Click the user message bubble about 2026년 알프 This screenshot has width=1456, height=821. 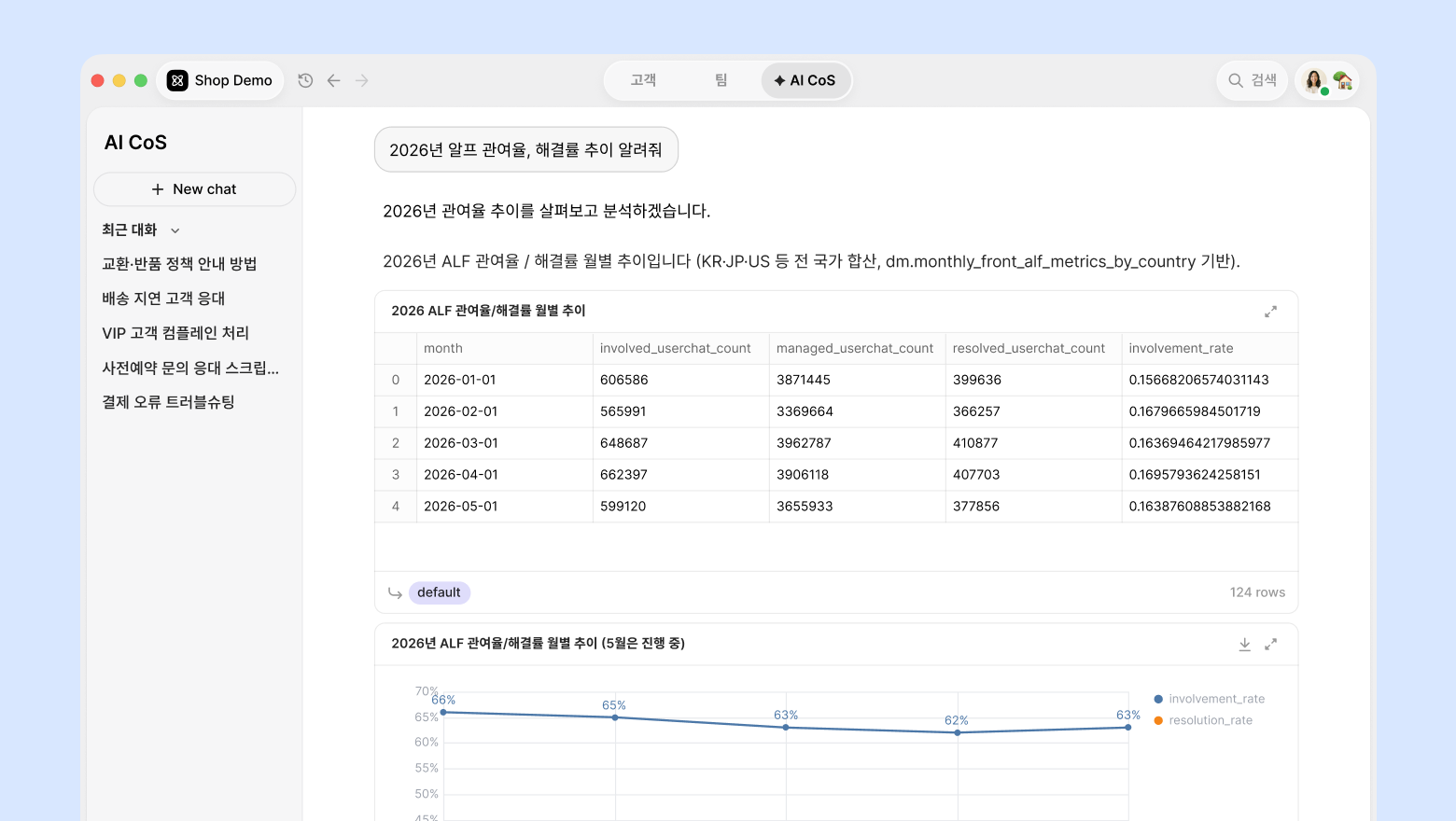click(x=526, y=149)
